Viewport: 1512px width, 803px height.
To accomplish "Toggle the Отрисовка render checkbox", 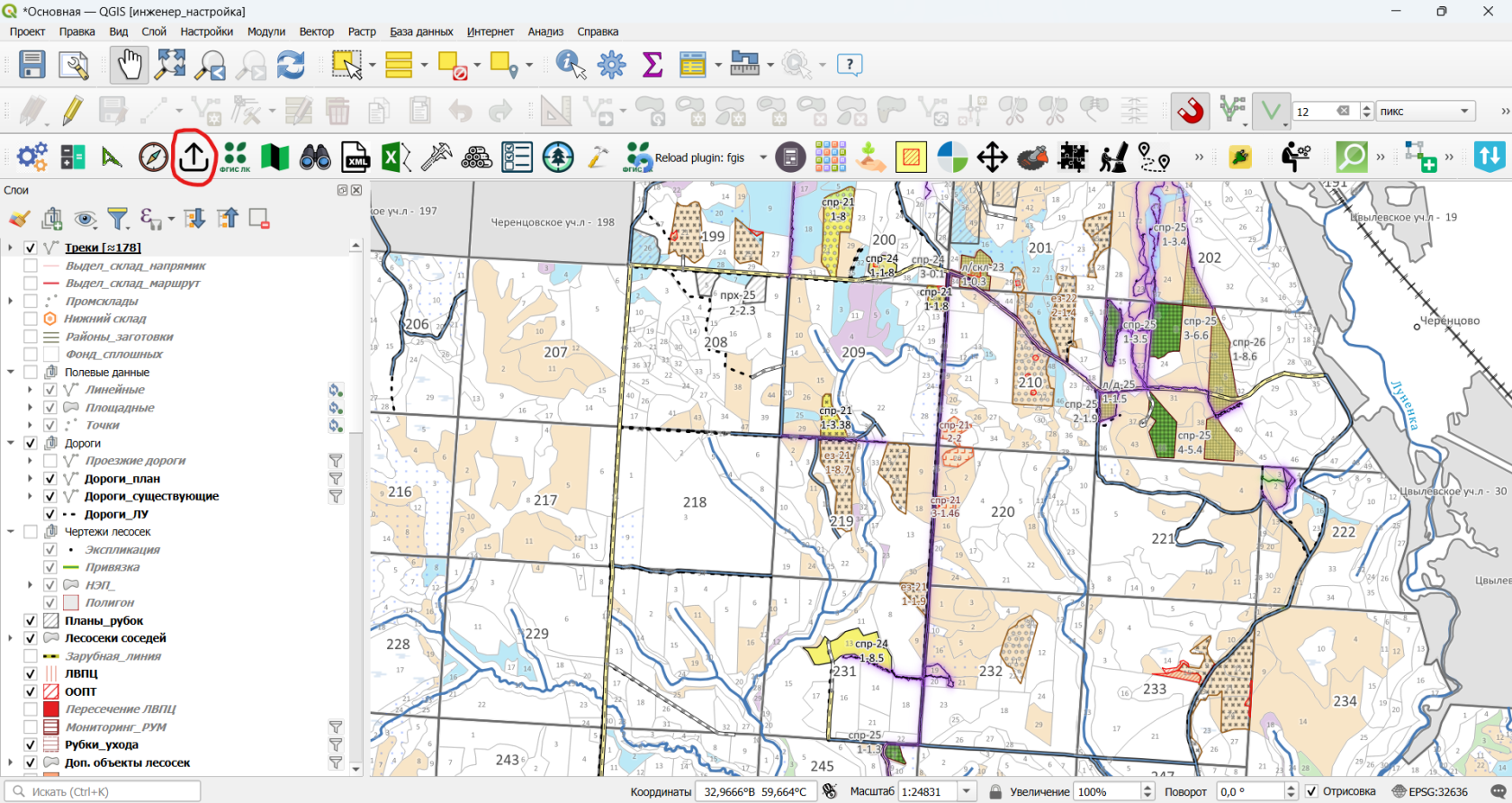I will 1311,791.
